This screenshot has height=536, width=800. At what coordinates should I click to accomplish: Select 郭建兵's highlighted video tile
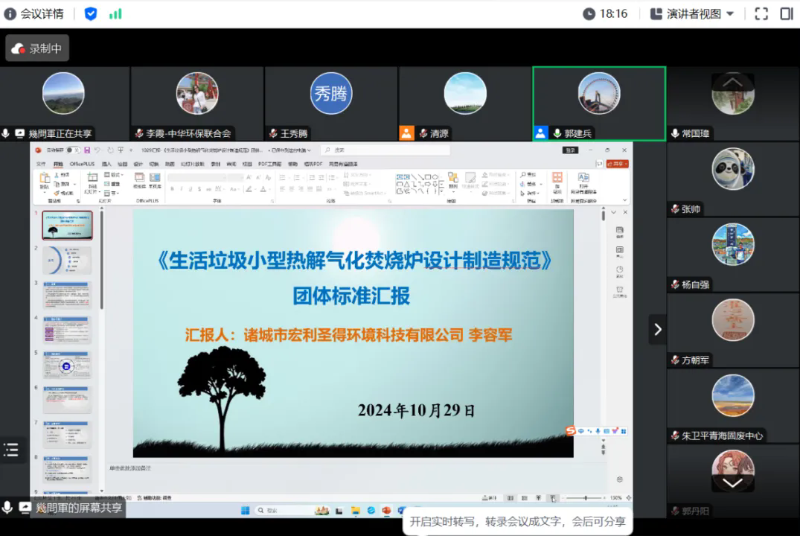[599, 103]
